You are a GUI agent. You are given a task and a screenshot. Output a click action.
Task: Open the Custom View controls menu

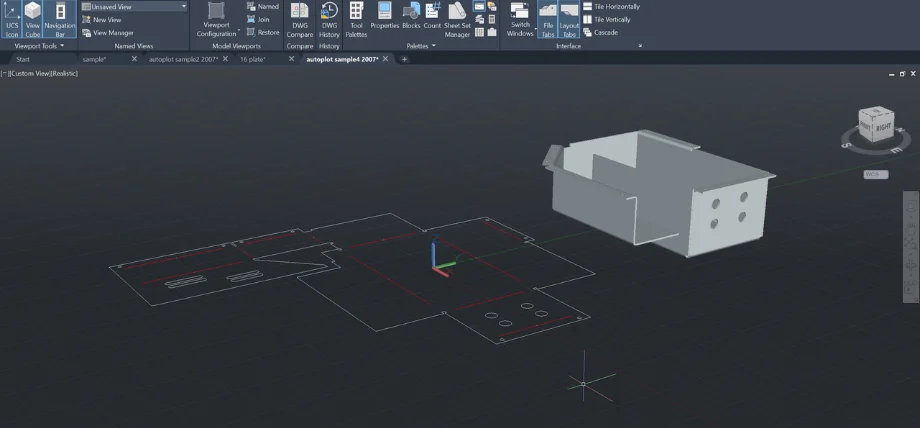coord(29,73)
